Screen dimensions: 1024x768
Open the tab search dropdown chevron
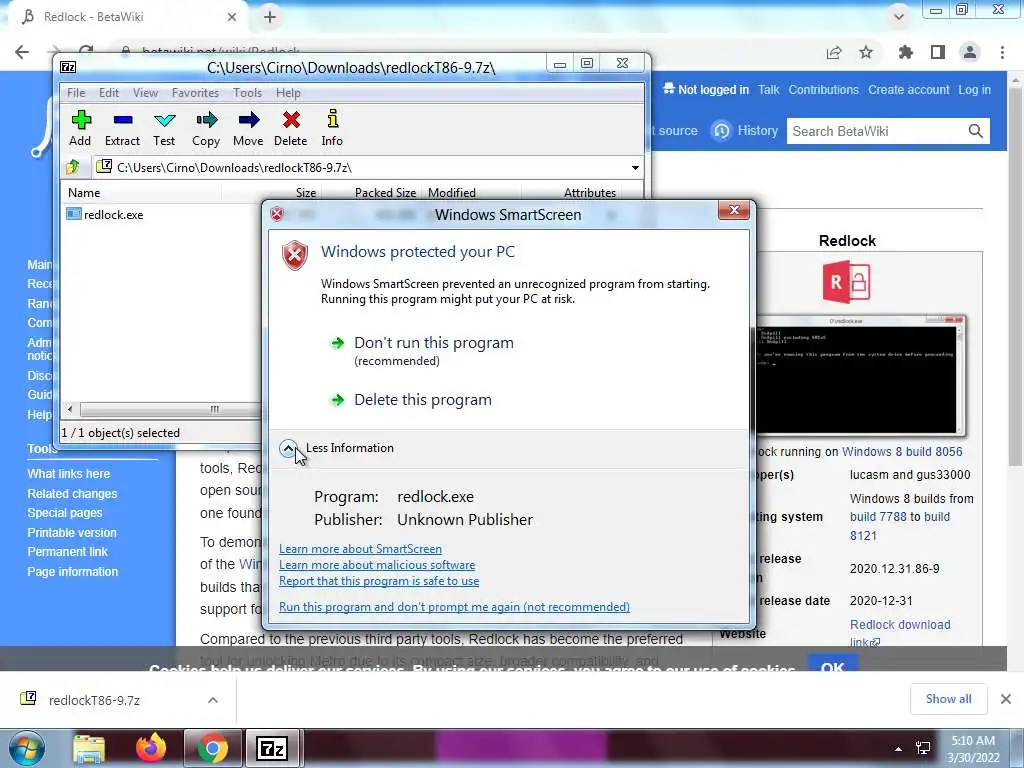[x=899, y=17]
